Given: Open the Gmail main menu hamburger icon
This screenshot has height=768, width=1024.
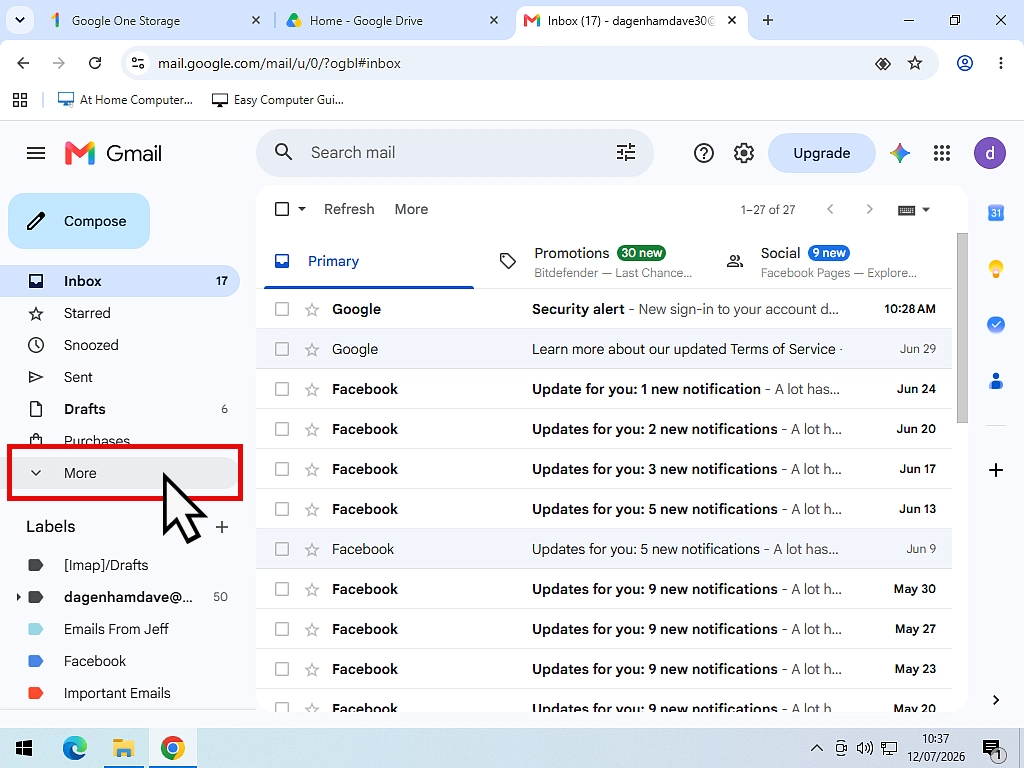Looking at the screenshot, I should click(x=36, y=153).
